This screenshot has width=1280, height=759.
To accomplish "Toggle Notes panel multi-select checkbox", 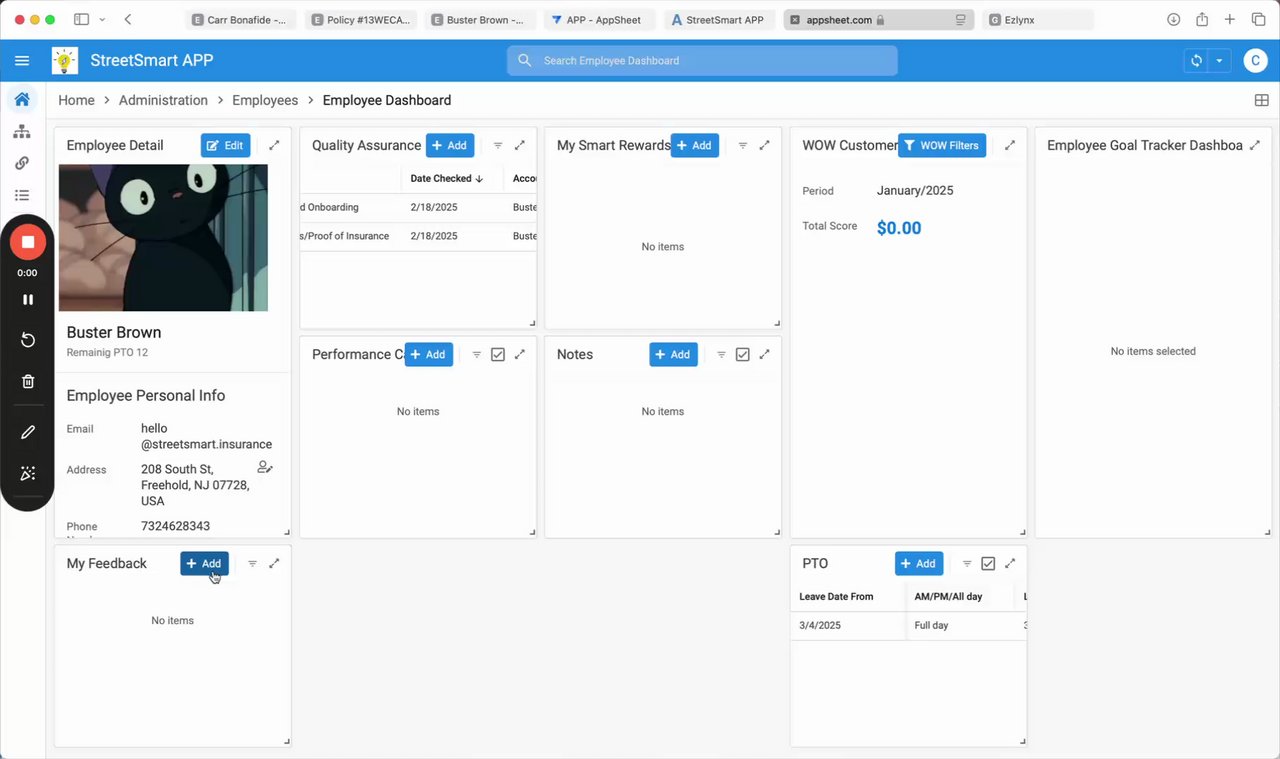I will tap(742, 354).
